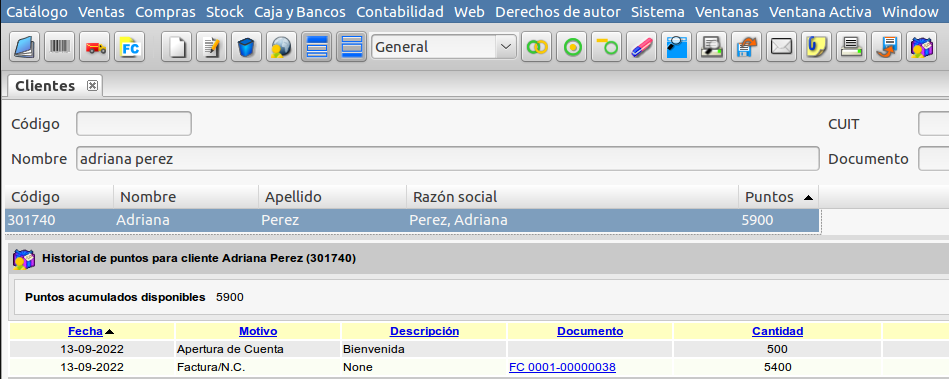Screen dimensions: 949x379
Task: Open the Compras menu
Action: [x=165, y=12]
